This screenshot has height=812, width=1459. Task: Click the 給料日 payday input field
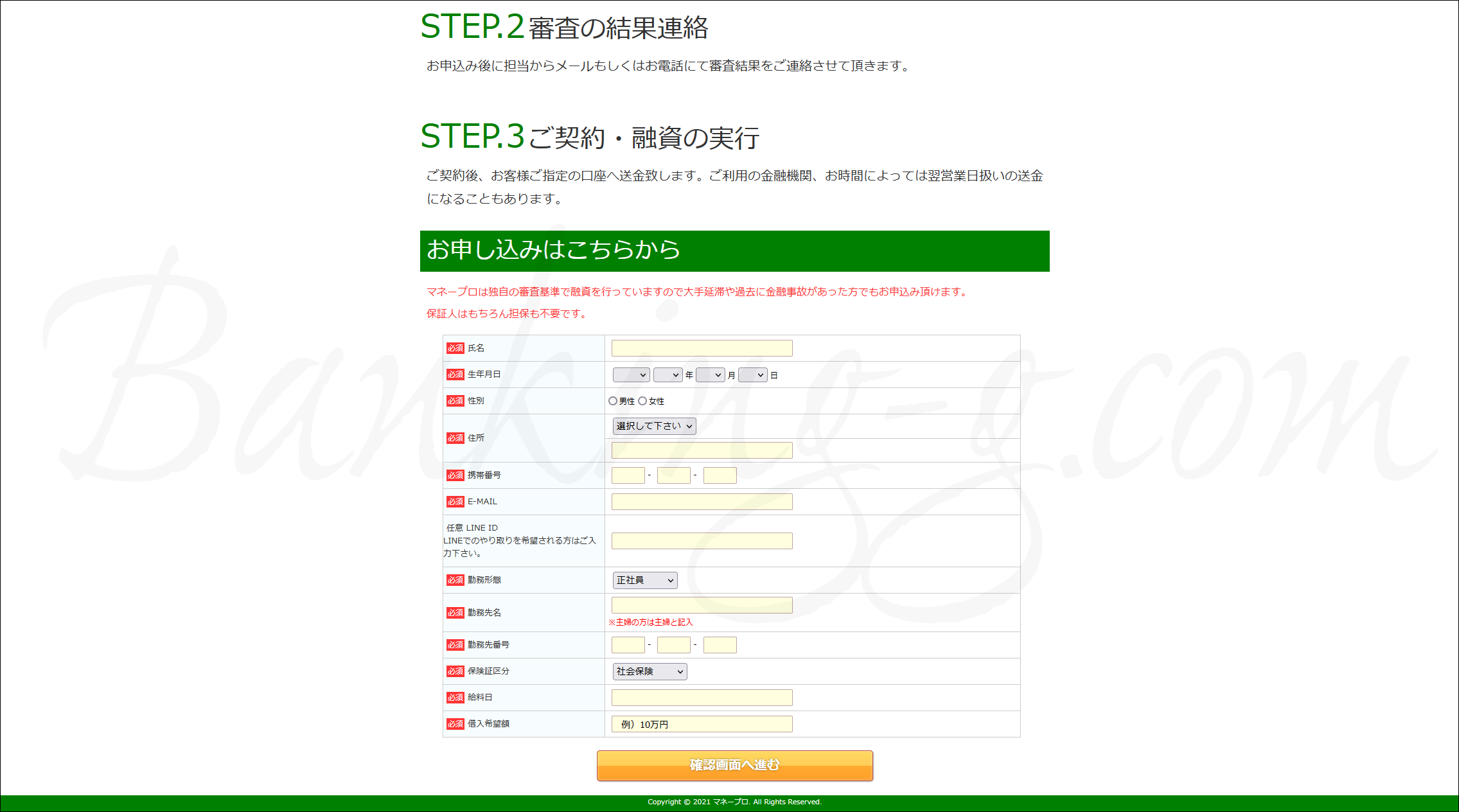click(x=702, y=698)
